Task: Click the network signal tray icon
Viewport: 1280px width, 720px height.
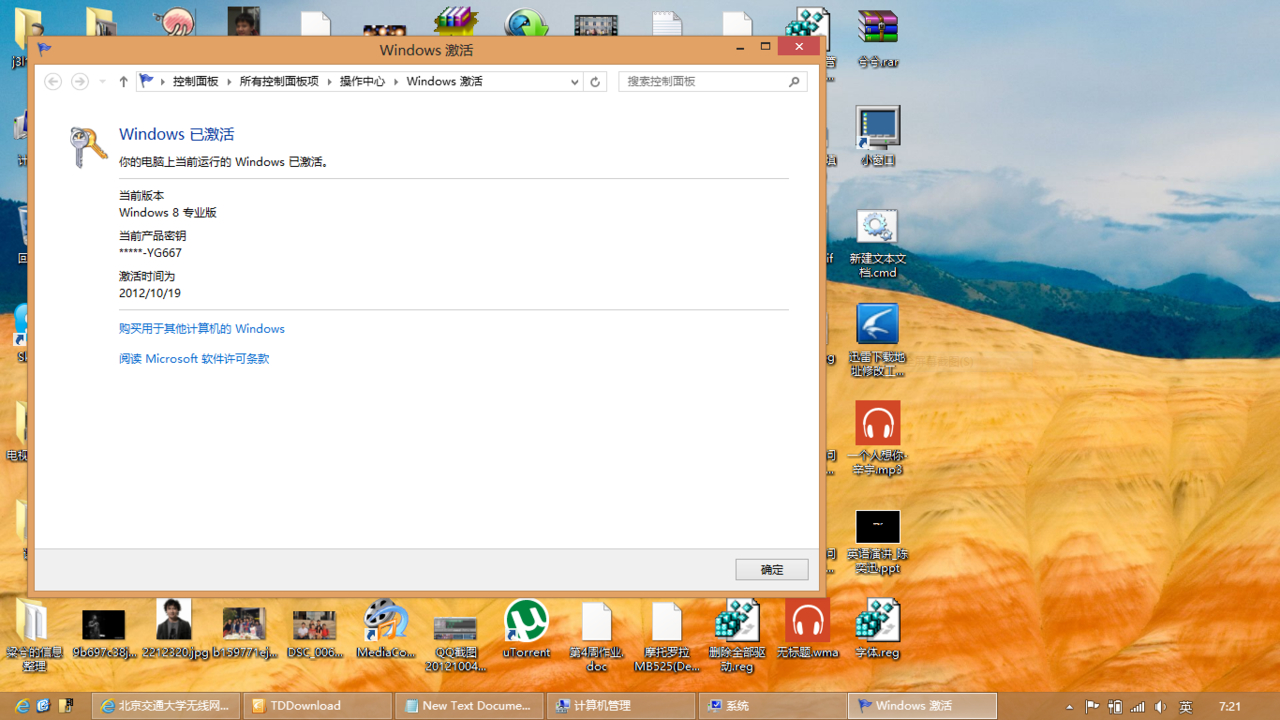Action: tap(1137, 707)
